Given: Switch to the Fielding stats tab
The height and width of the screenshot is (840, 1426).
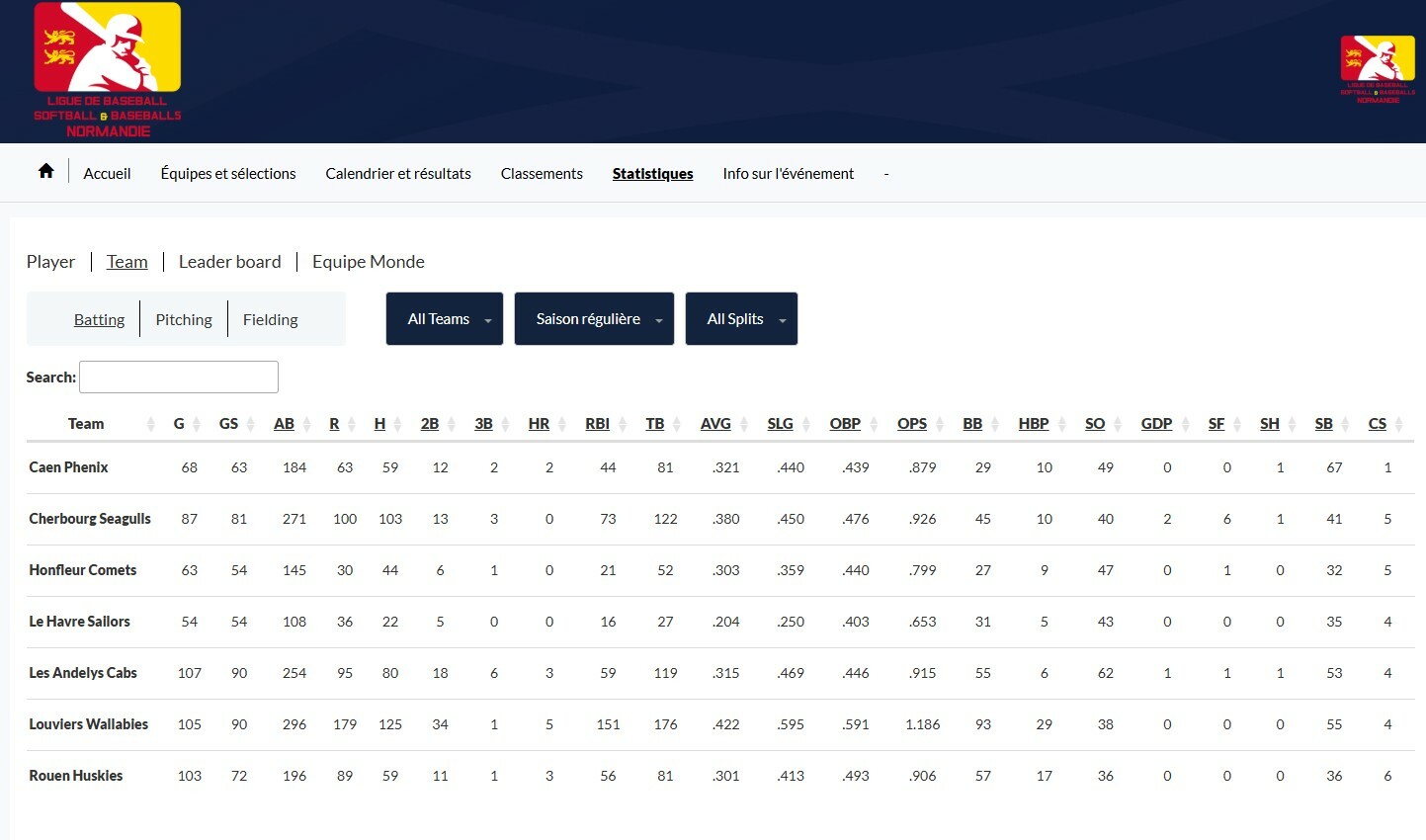Looking at the screenshot, I should (x=270, y=320).
